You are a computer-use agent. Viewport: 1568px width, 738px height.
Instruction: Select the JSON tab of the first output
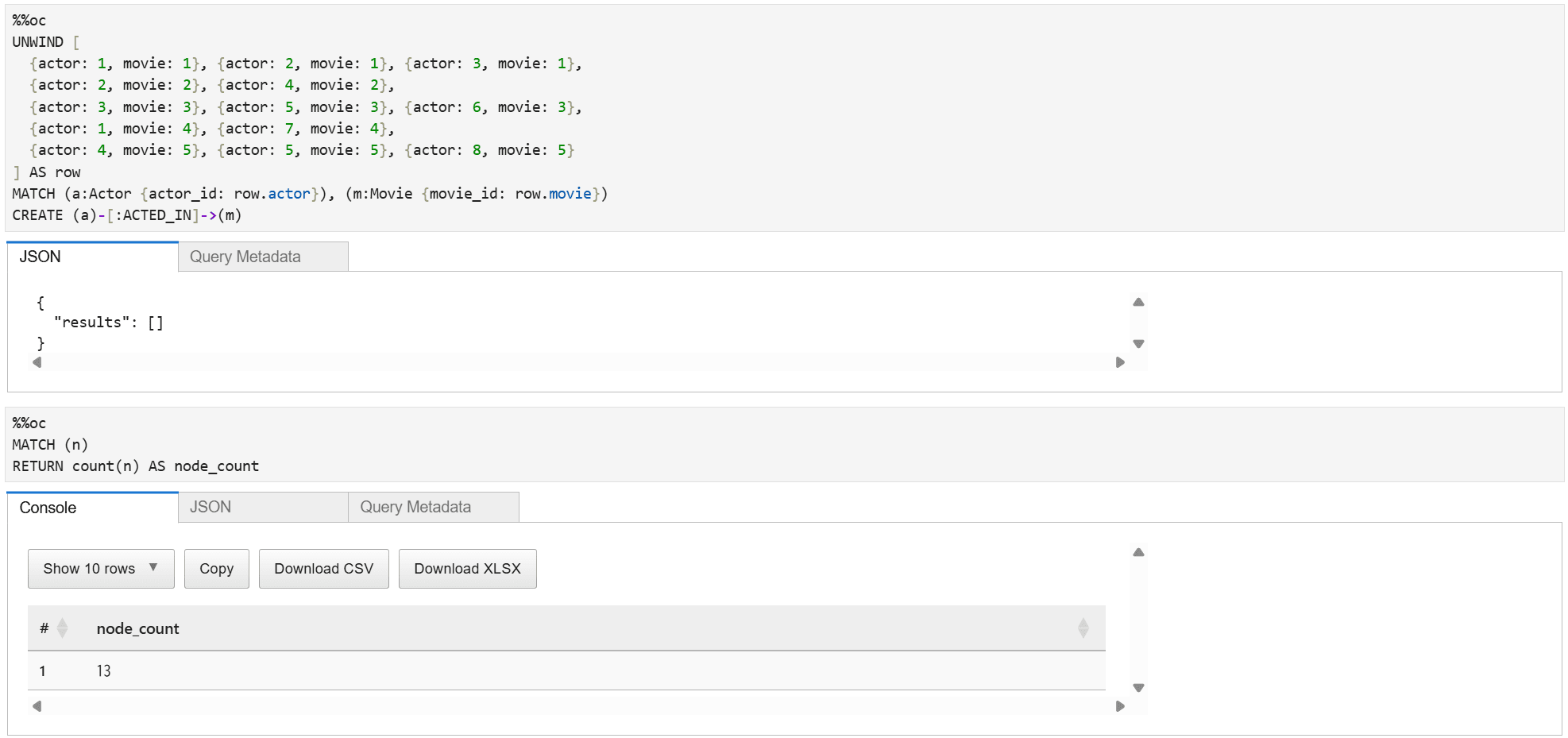pyautogui.click(x=92, y=257)
